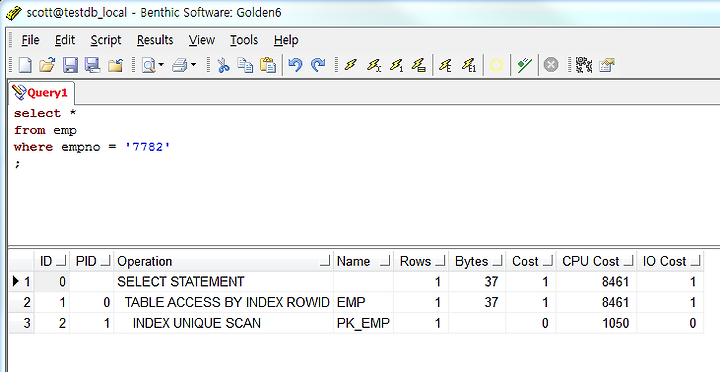Save the current script
Image resolution: width=720 pixels, height=372 pixels.
[x=70, y=65]
